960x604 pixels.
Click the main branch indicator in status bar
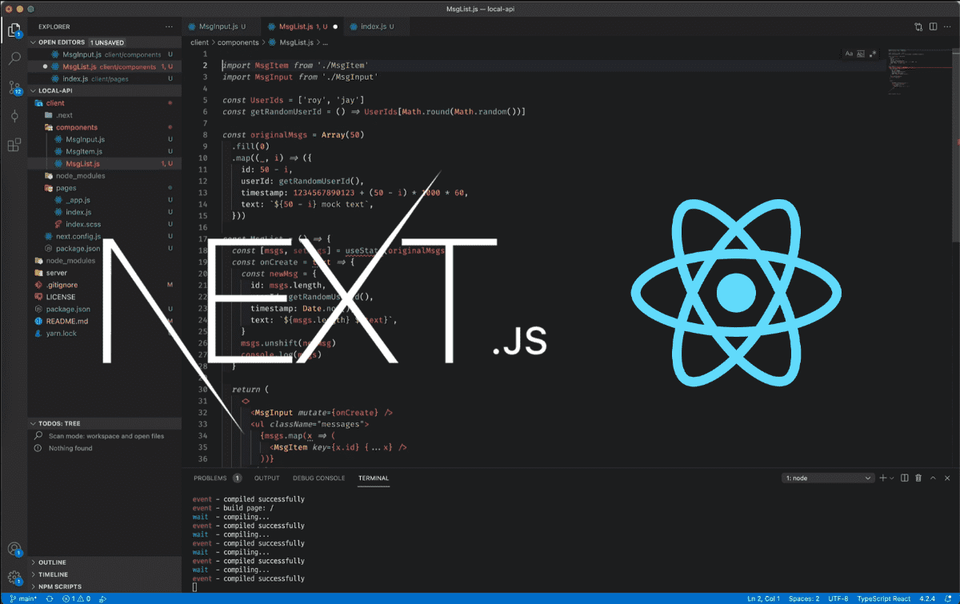click(23, 598)
